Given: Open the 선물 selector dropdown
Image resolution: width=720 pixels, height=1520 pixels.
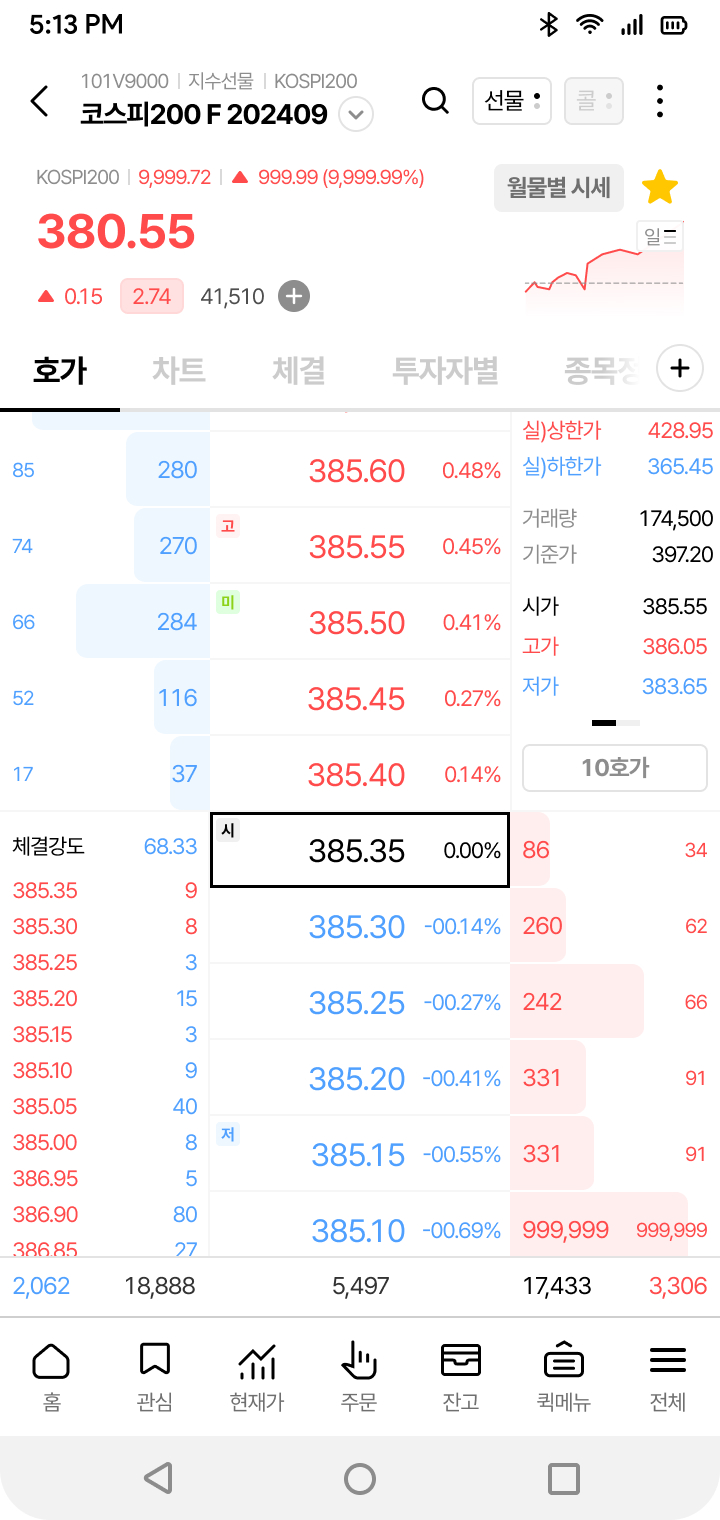Looking at the screenshot, I should coord(511,101).
